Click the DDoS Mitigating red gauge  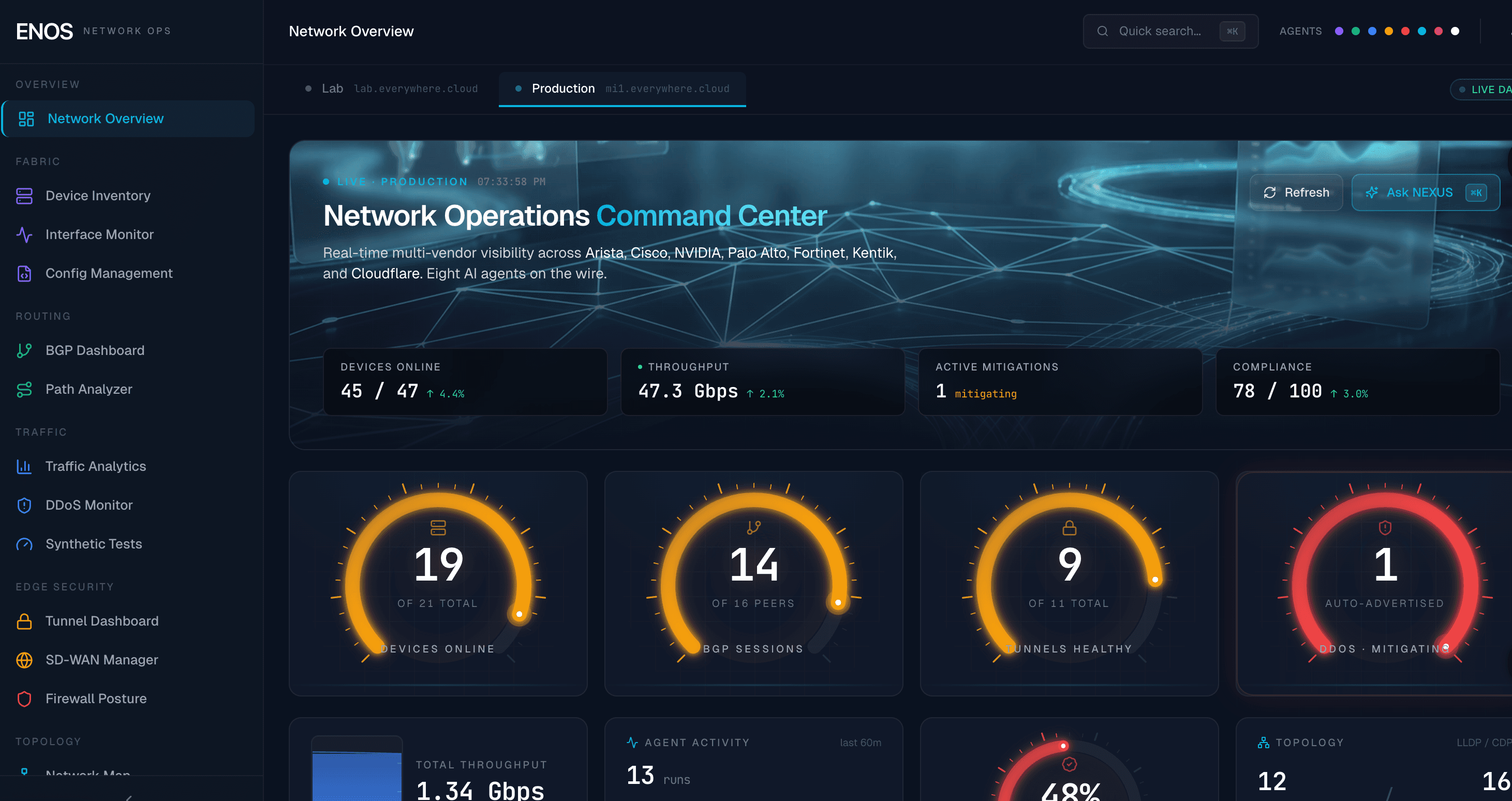point(1374,584)
